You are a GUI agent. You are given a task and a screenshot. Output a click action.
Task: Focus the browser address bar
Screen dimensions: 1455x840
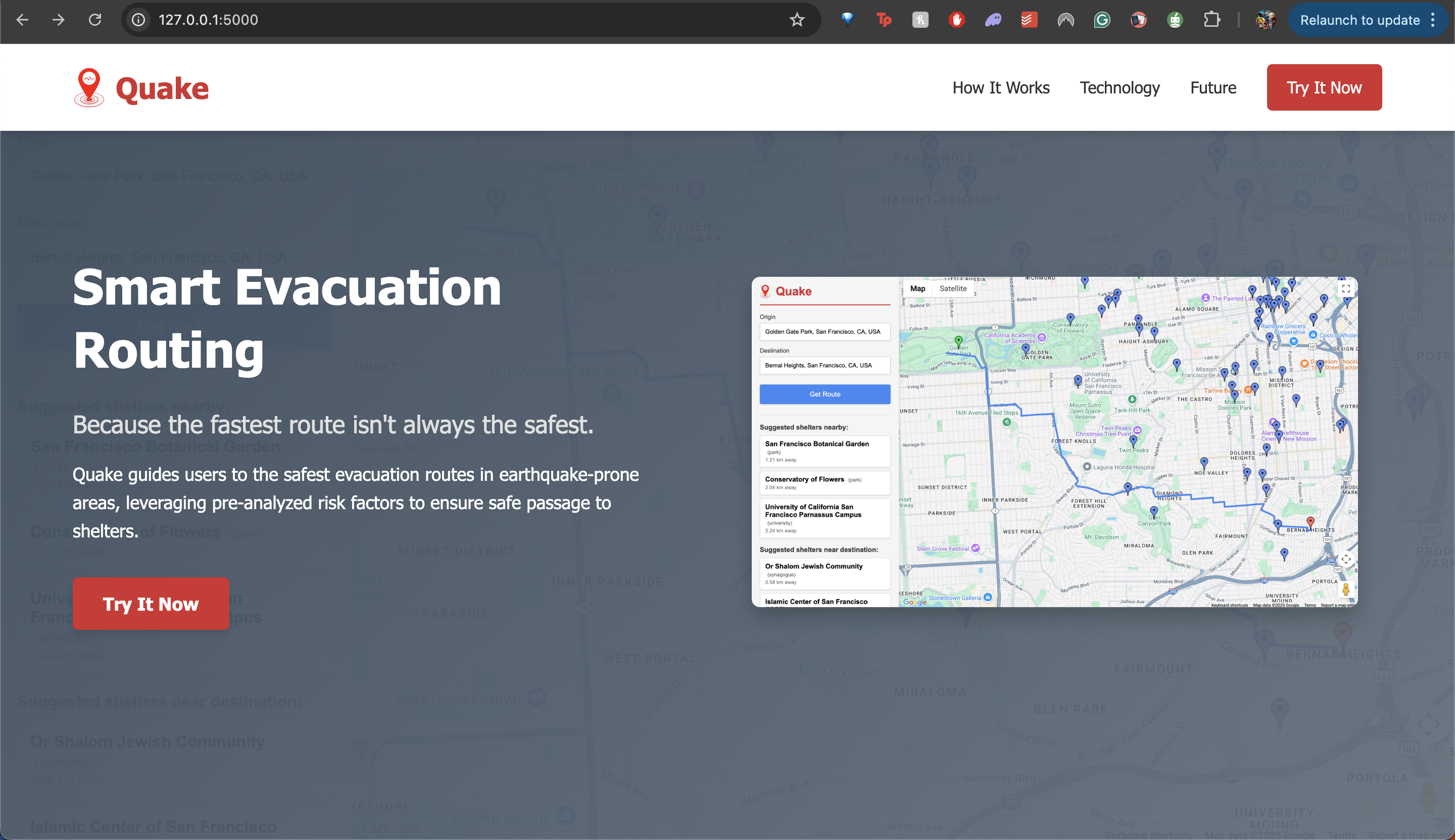[x=462, y=20]
